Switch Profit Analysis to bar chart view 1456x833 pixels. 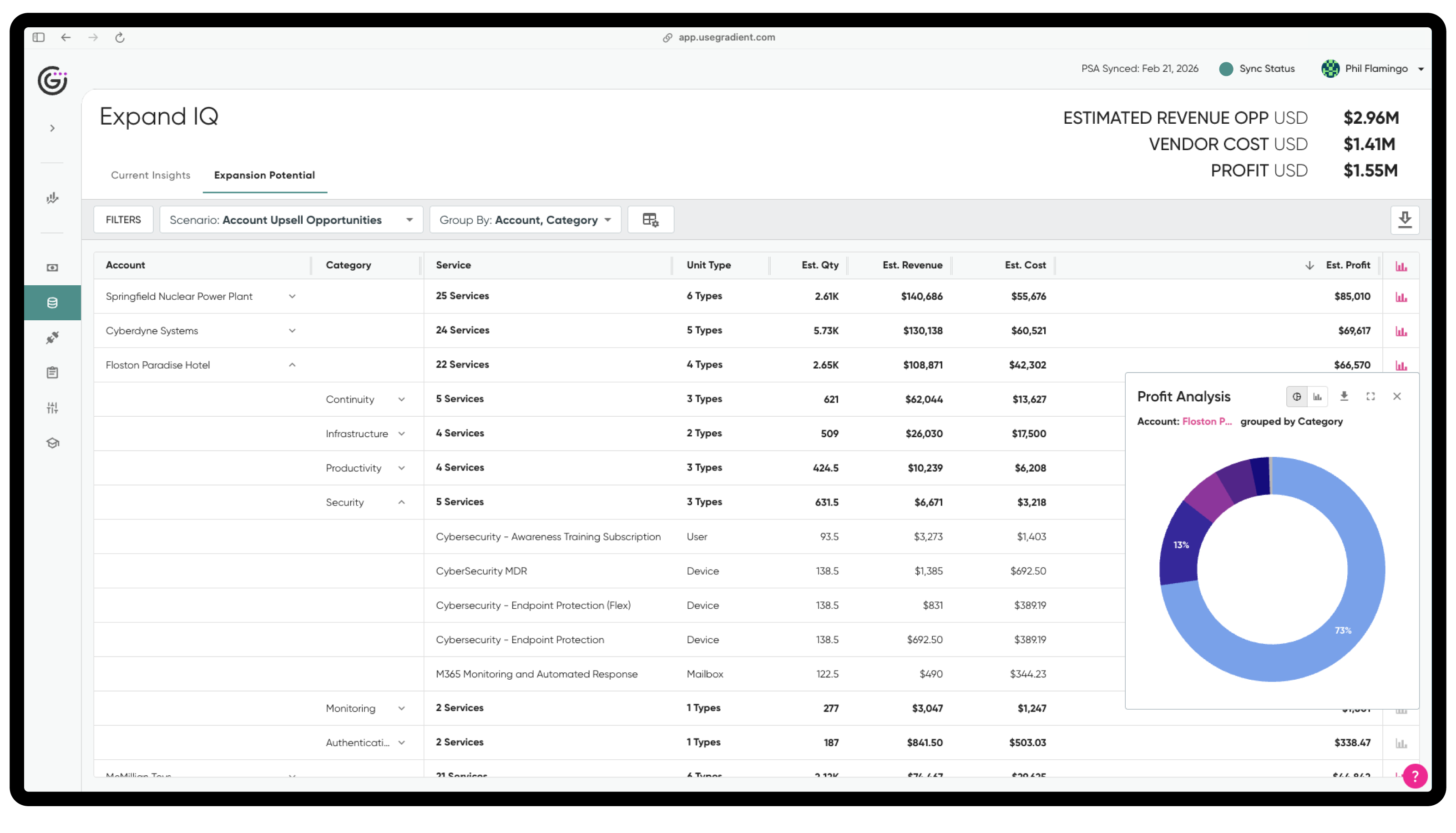tap(1318, 396)
